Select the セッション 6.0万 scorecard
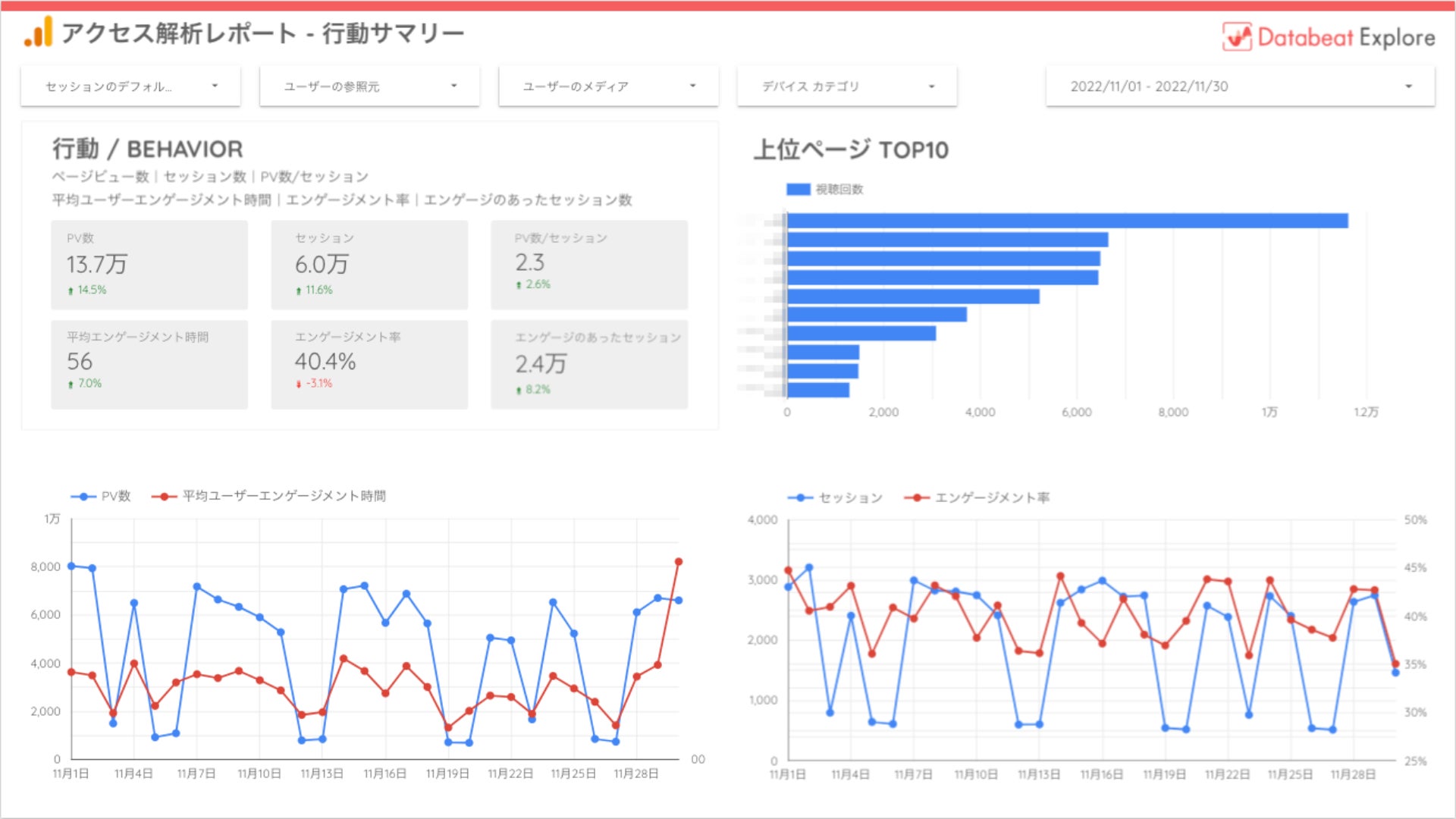Image resolution: width=1456 pixels, height=819 pixels. coord(369,265)
